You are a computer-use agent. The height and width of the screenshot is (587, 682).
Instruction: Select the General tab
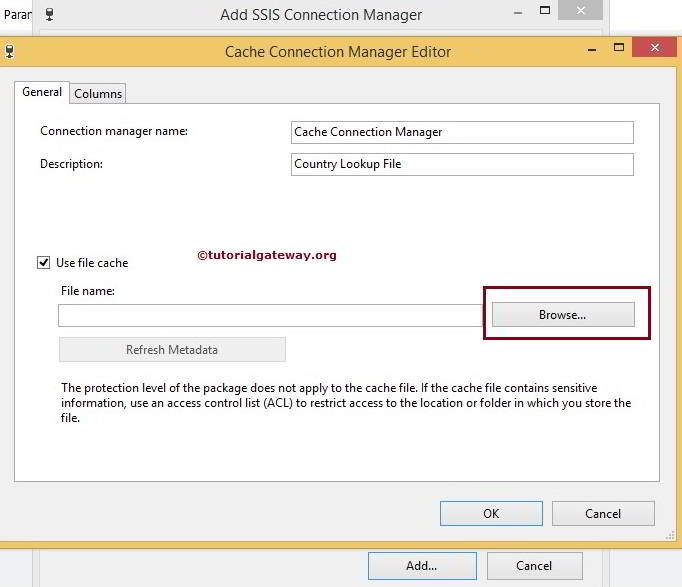42,92
